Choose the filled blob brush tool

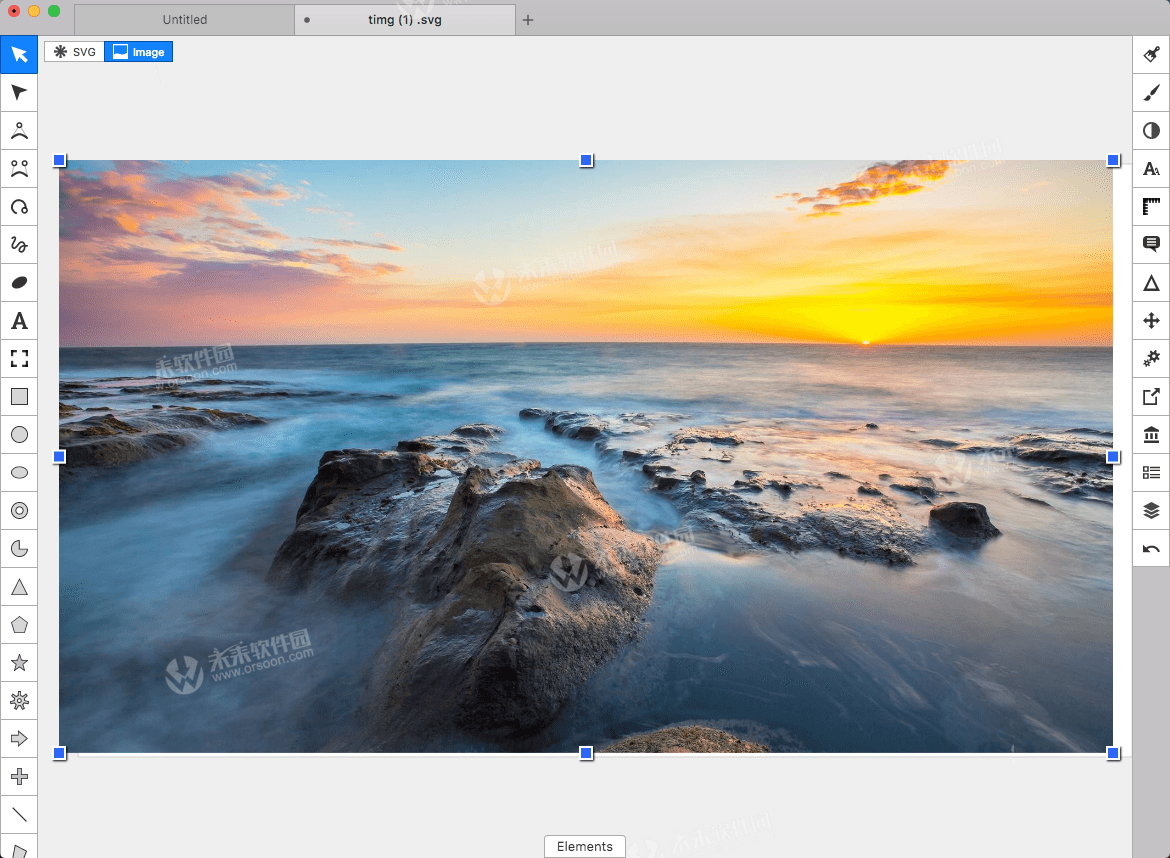[19, 283]
